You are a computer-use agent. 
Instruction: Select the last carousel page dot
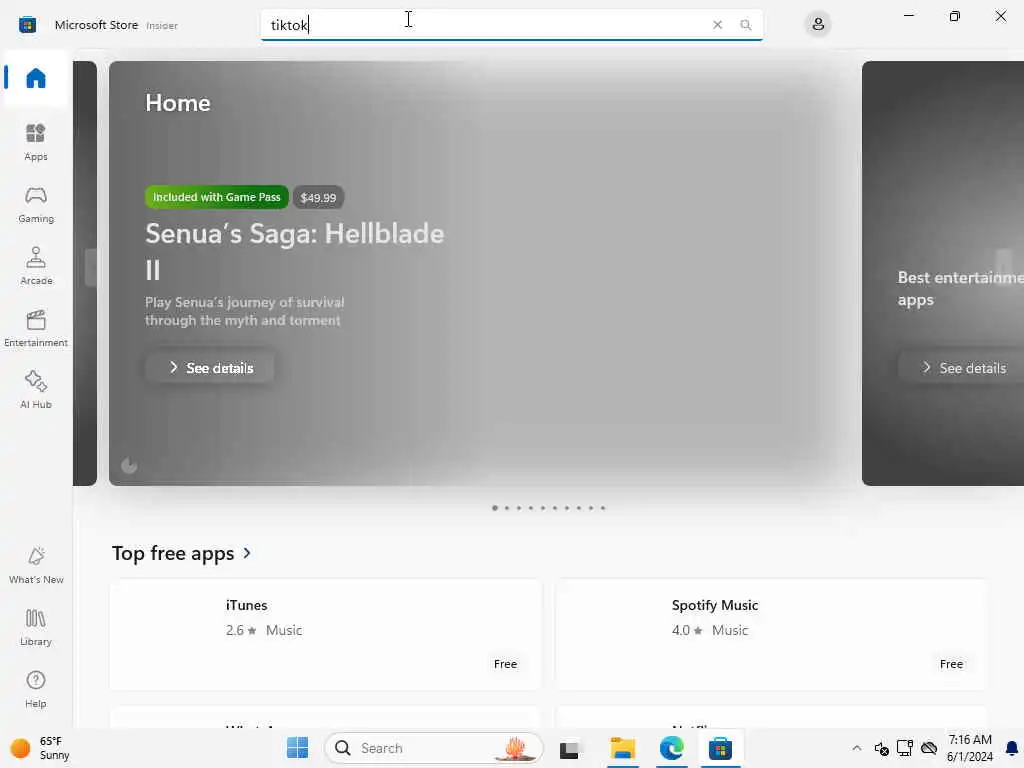coord(603,507)
